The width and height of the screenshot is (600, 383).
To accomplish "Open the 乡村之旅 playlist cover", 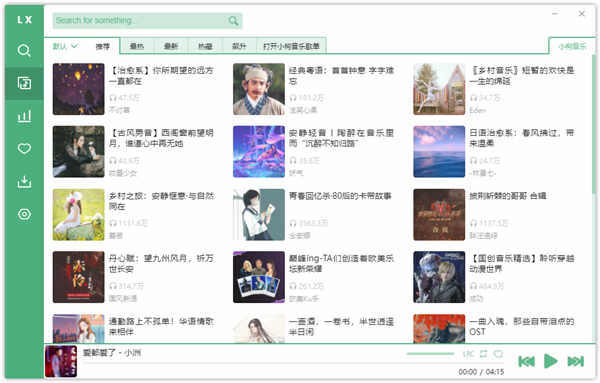I will (x=78, y=215).
